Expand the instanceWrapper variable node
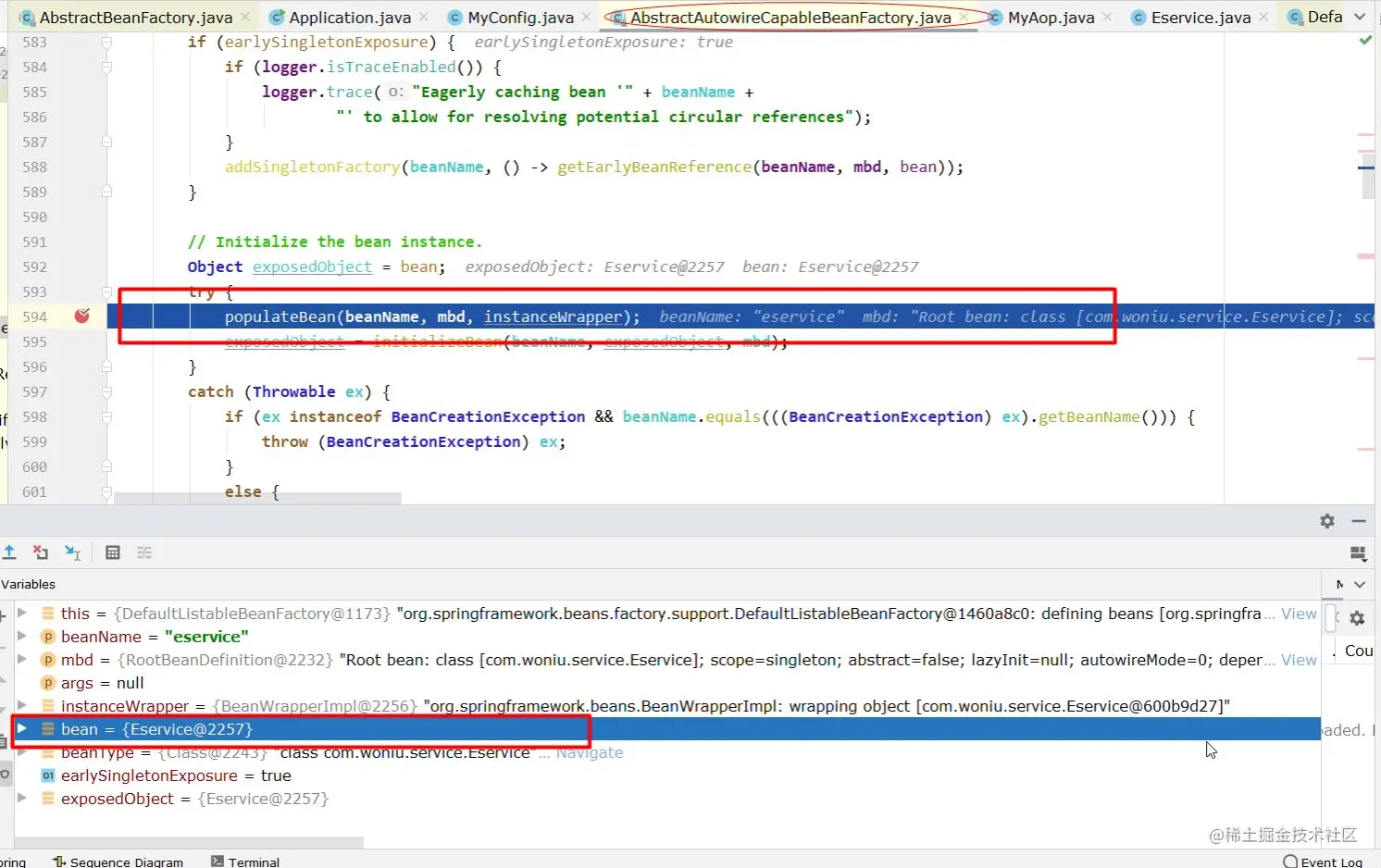The height and width of the screenshot is (868, 1381). 22,705
